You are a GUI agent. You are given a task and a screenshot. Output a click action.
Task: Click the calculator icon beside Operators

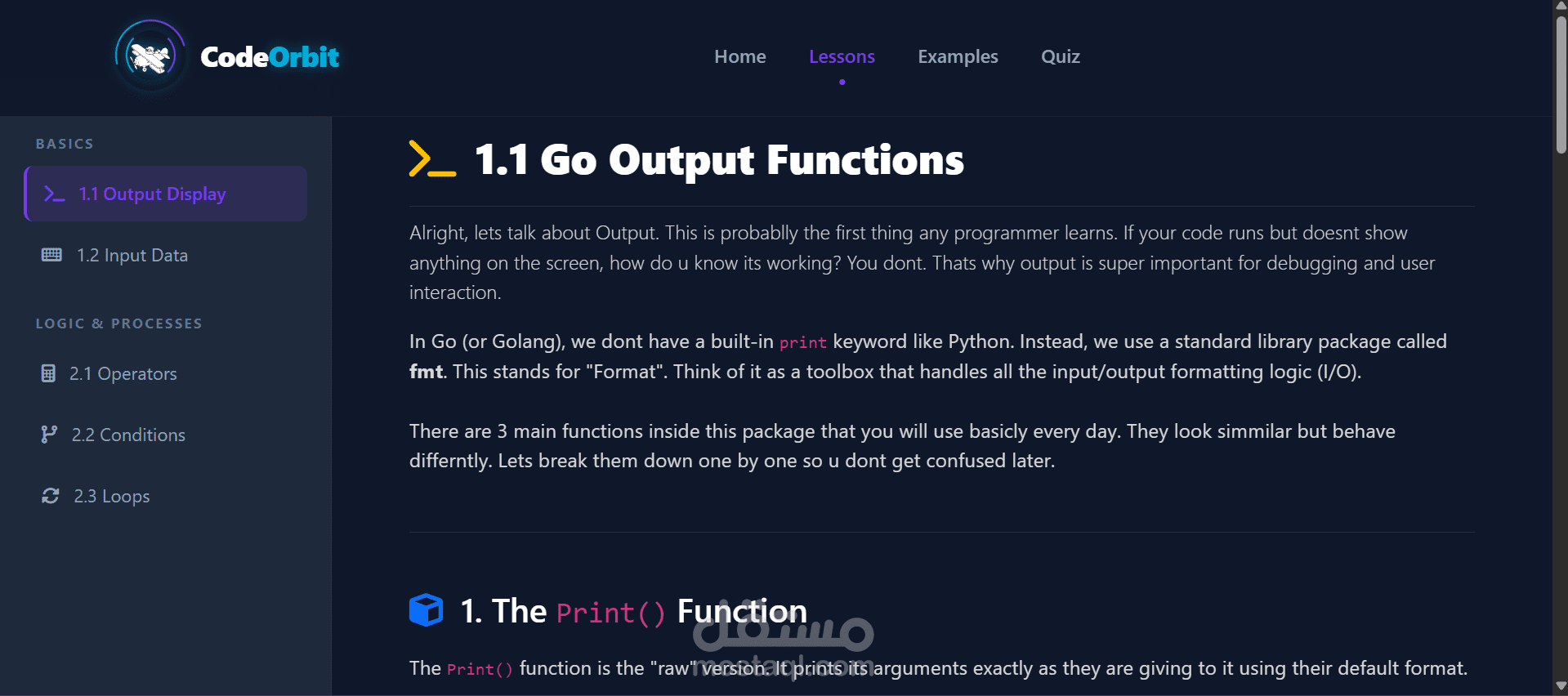[48, 373]
